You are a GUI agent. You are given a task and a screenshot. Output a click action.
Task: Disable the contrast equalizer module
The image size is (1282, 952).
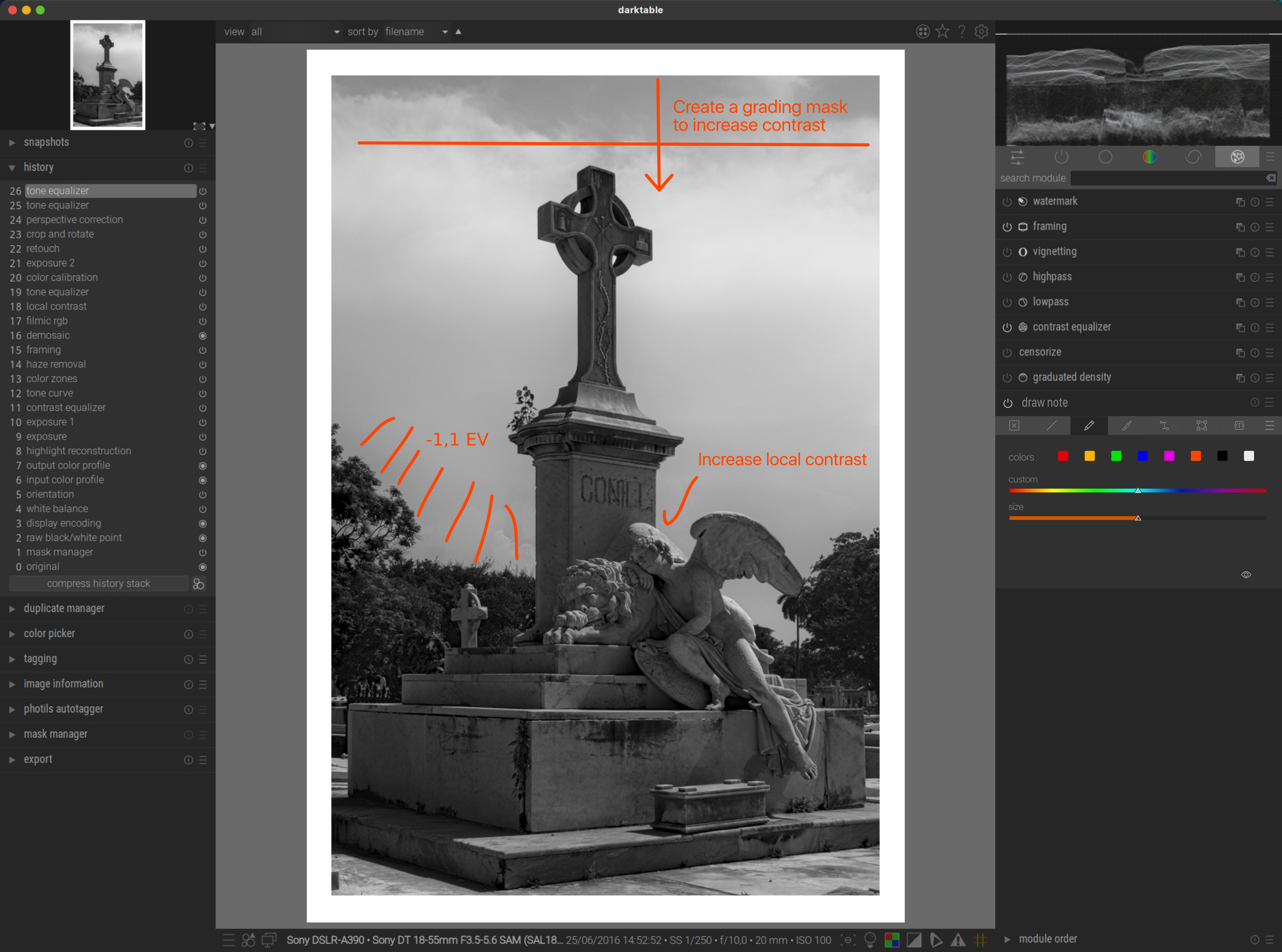pos(1007,327)
